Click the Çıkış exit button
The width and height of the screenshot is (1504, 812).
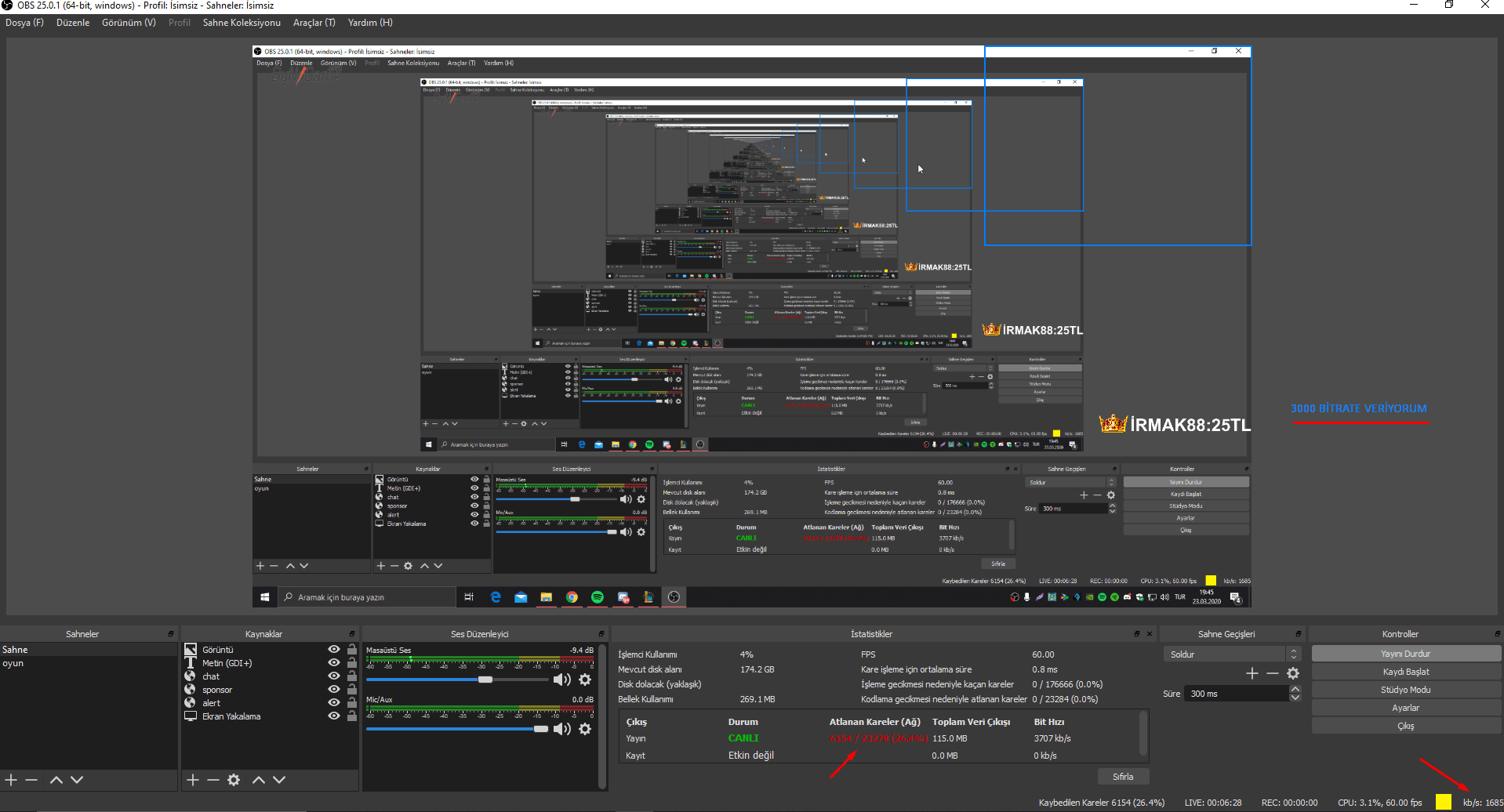tap(1406, 726)
